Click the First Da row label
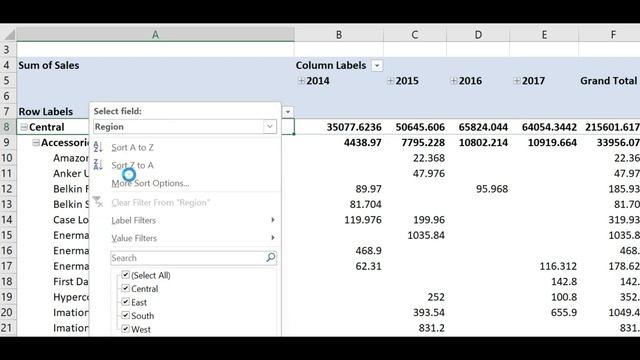 71,281
